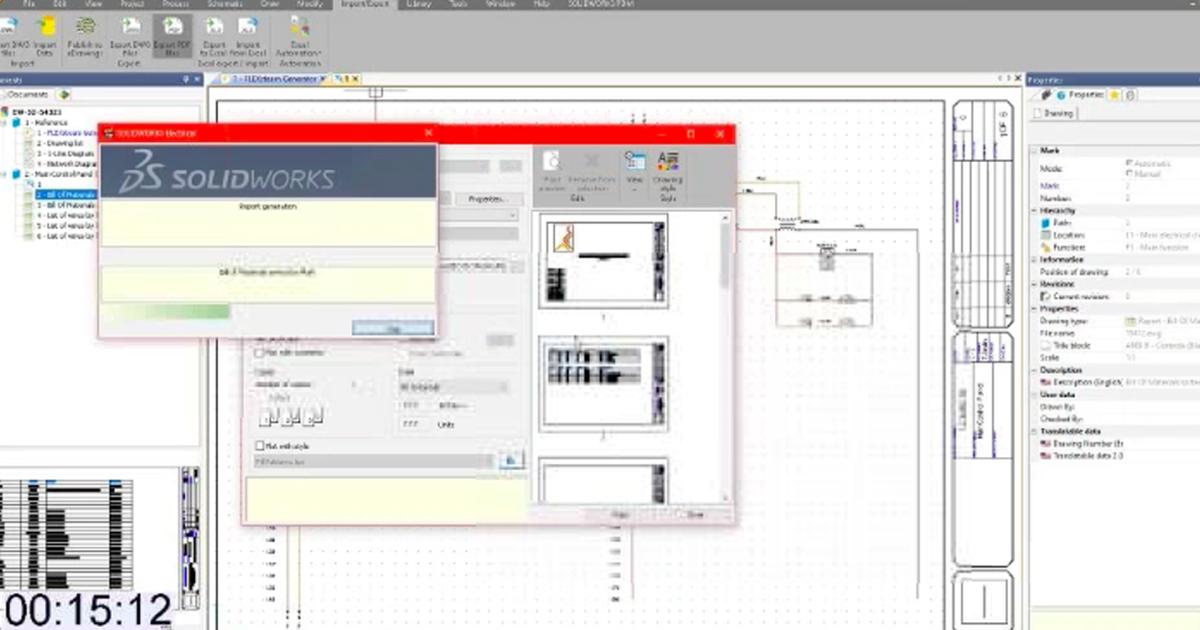
Task: Click the report generation progress bar
Action: [267, 311]
